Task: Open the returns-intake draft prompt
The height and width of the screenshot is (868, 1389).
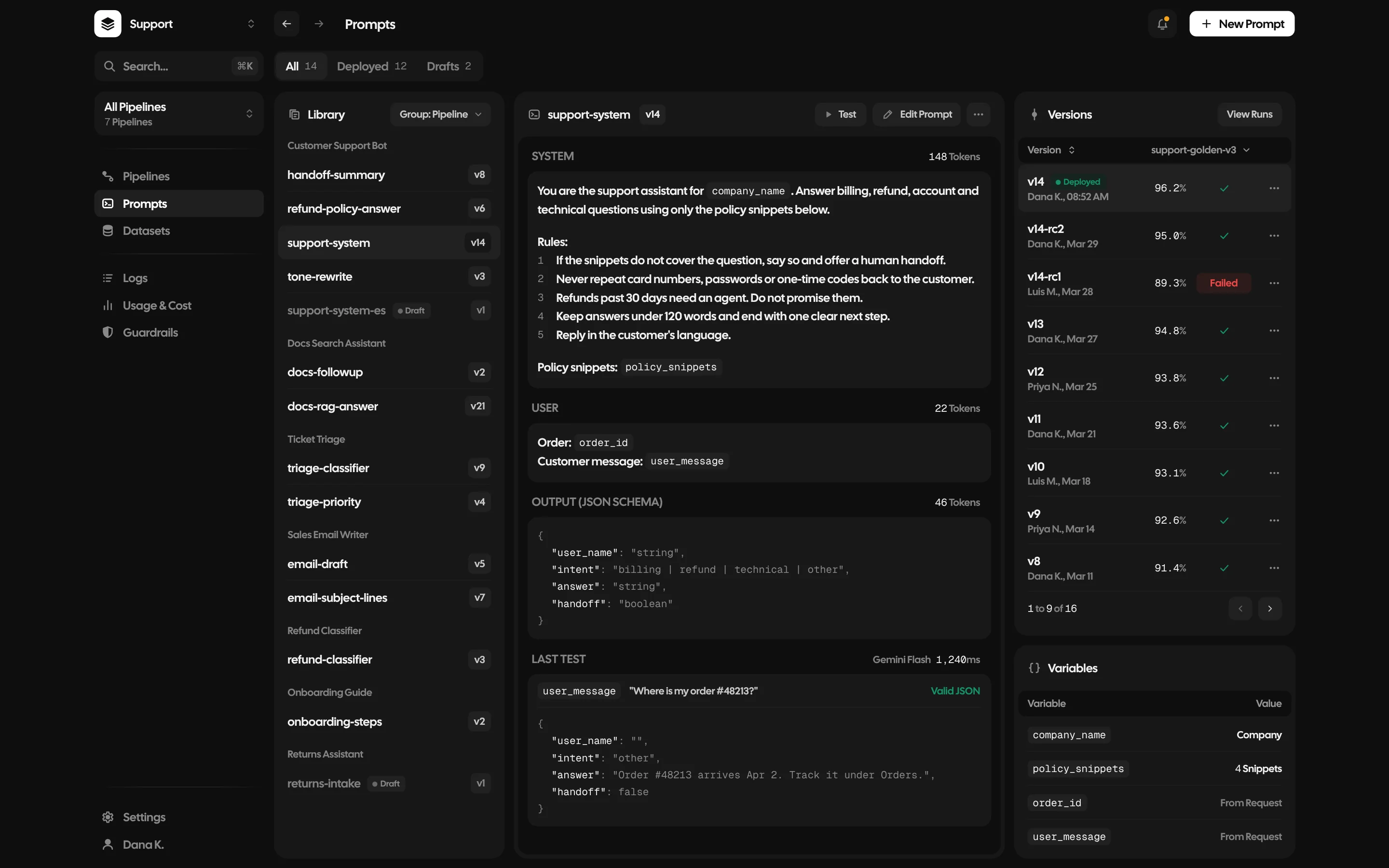Action: click(x=389, y=783)
